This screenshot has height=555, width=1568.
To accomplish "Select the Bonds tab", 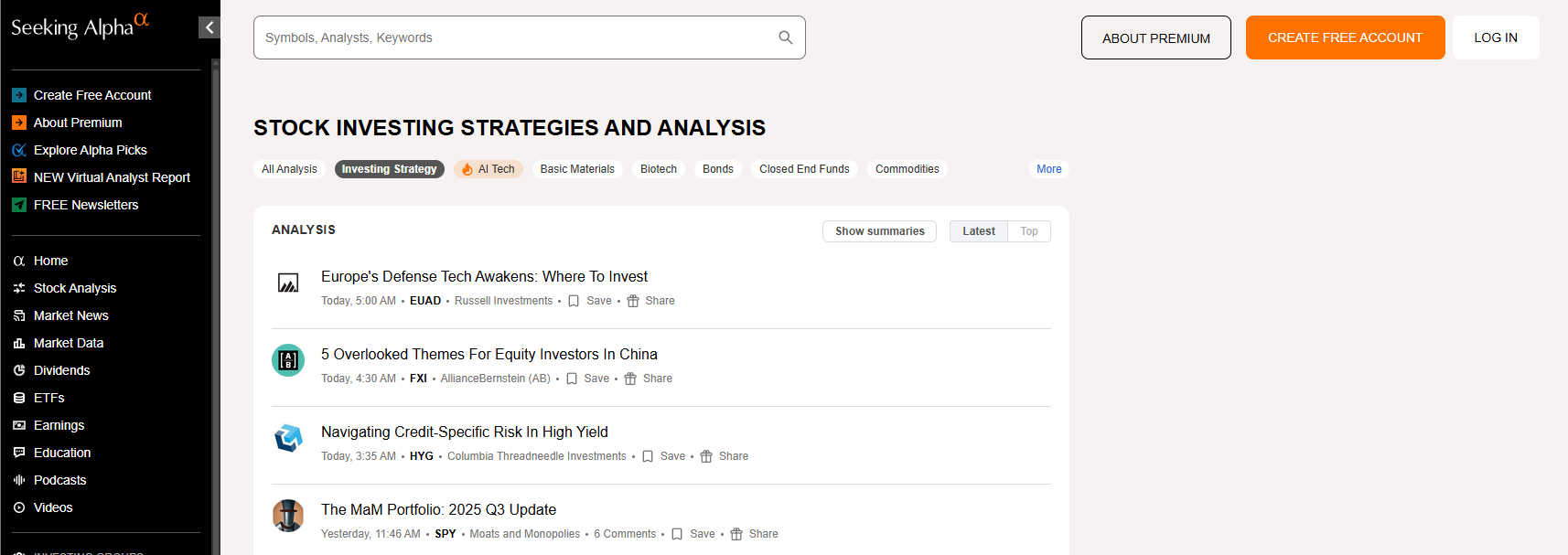I will point(718,169).
